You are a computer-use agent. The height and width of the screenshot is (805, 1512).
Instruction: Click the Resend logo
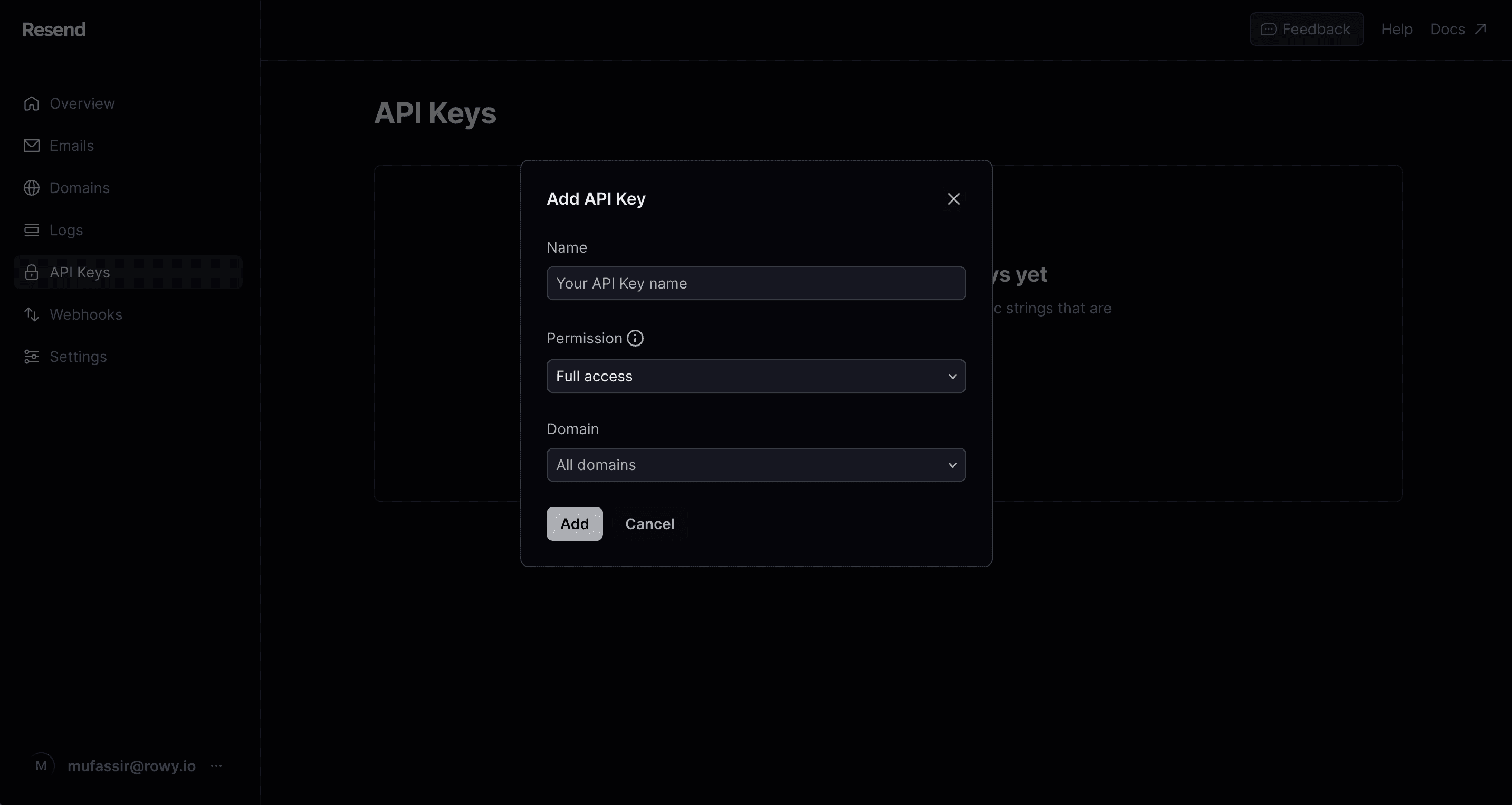(x=53, y=28)
